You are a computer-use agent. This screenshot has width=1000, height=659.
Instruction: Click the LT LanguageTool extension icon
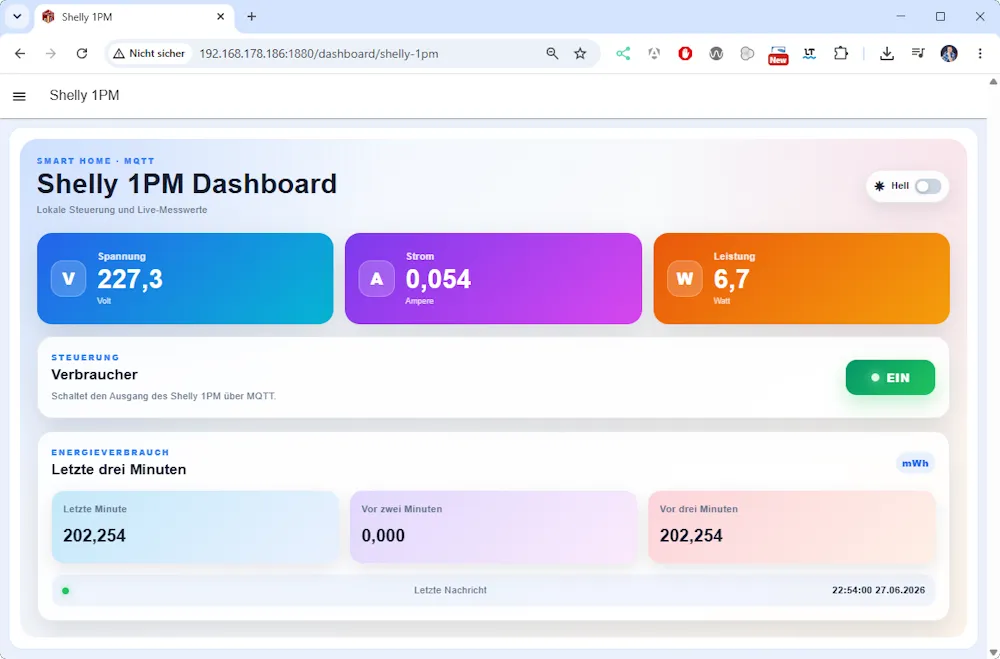tap(809, 54)
